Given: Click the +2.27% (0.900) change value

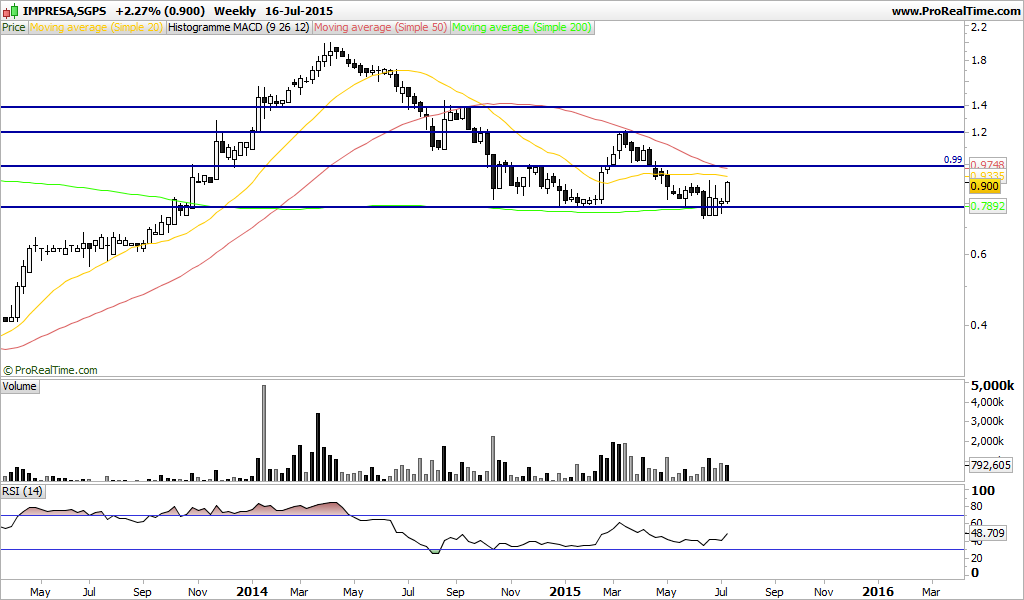Looking at the screenshot, I should [159, 11].
